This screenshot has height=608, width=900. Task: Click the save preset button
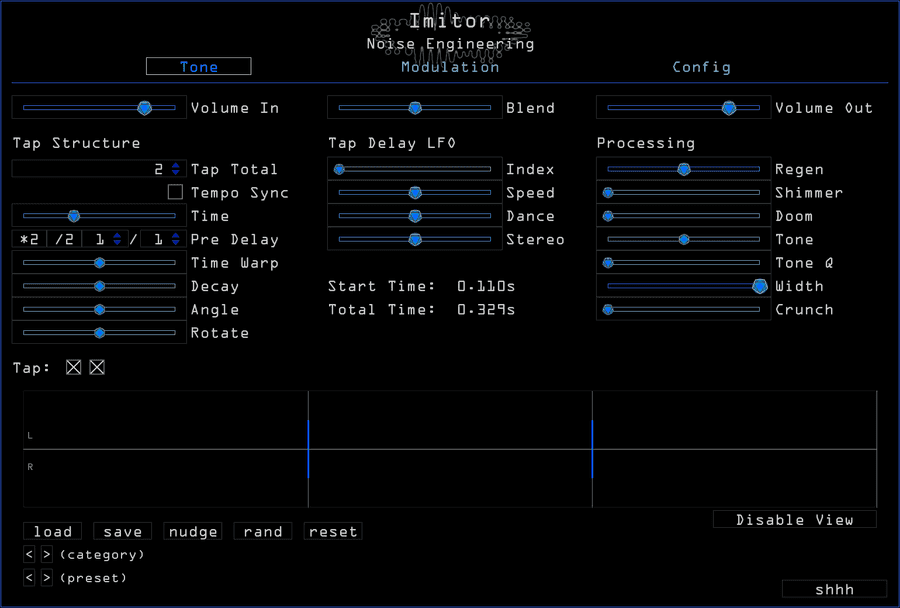pyautogui.click(x=123, y=531)
